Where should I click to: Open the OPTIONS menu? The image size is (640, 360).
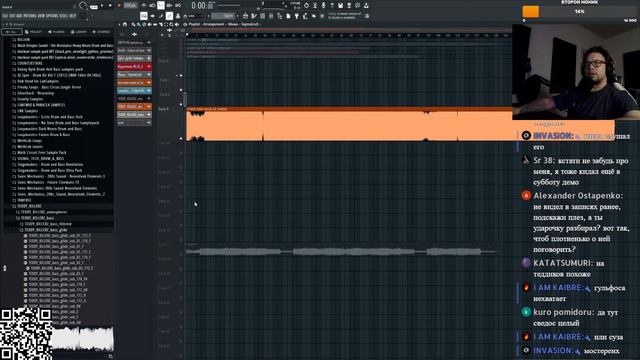pos(53,16)
